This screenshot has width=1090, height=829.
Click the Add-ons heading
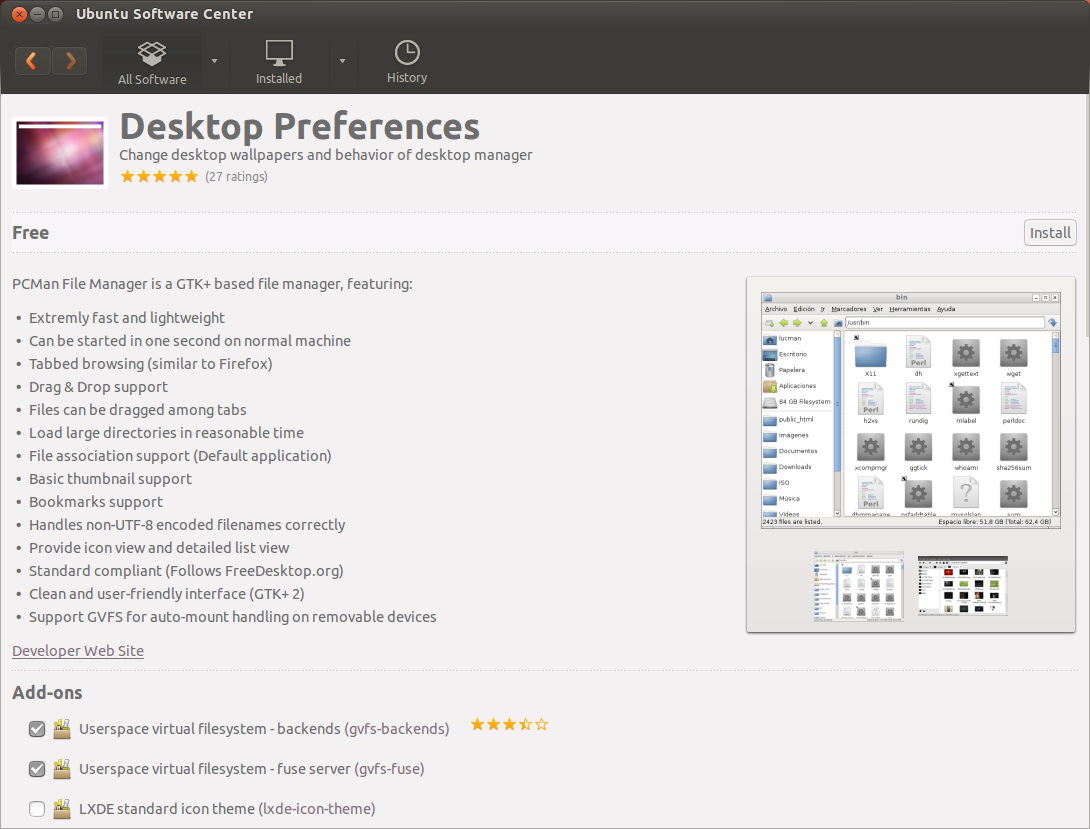(x=47, y=693)
